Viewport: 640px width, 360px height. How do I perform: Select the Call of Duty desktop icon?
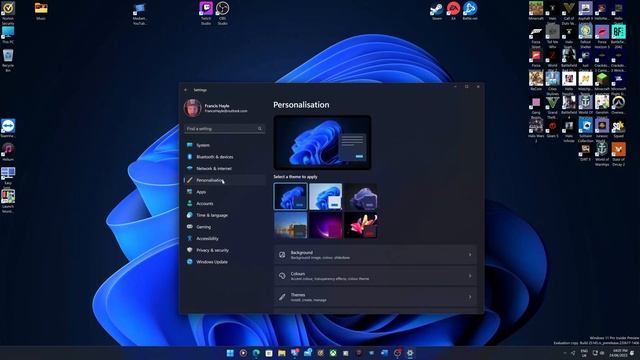coord(569,13)
